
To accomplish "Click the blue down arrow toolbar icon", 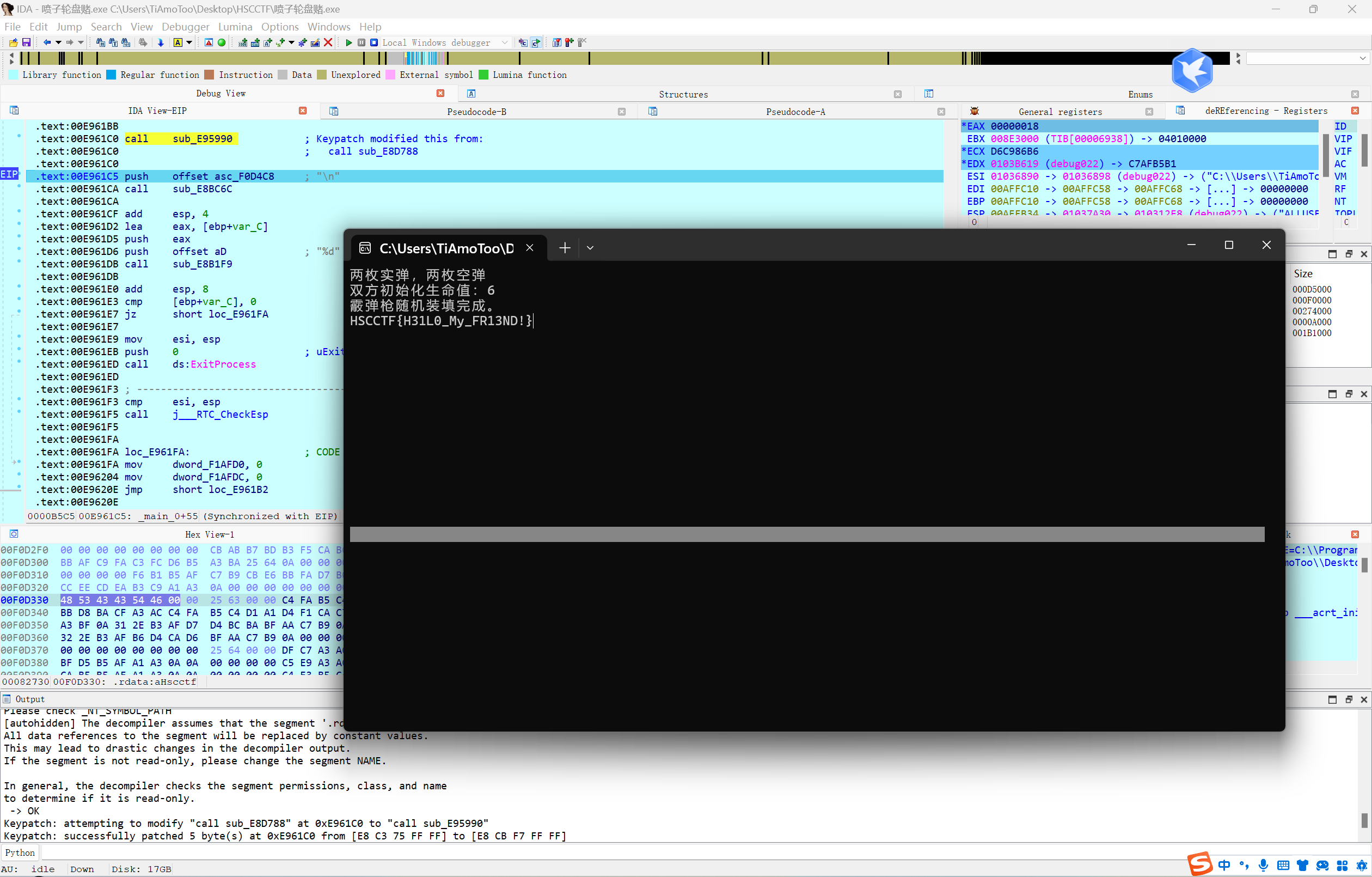I will (161, 43).
